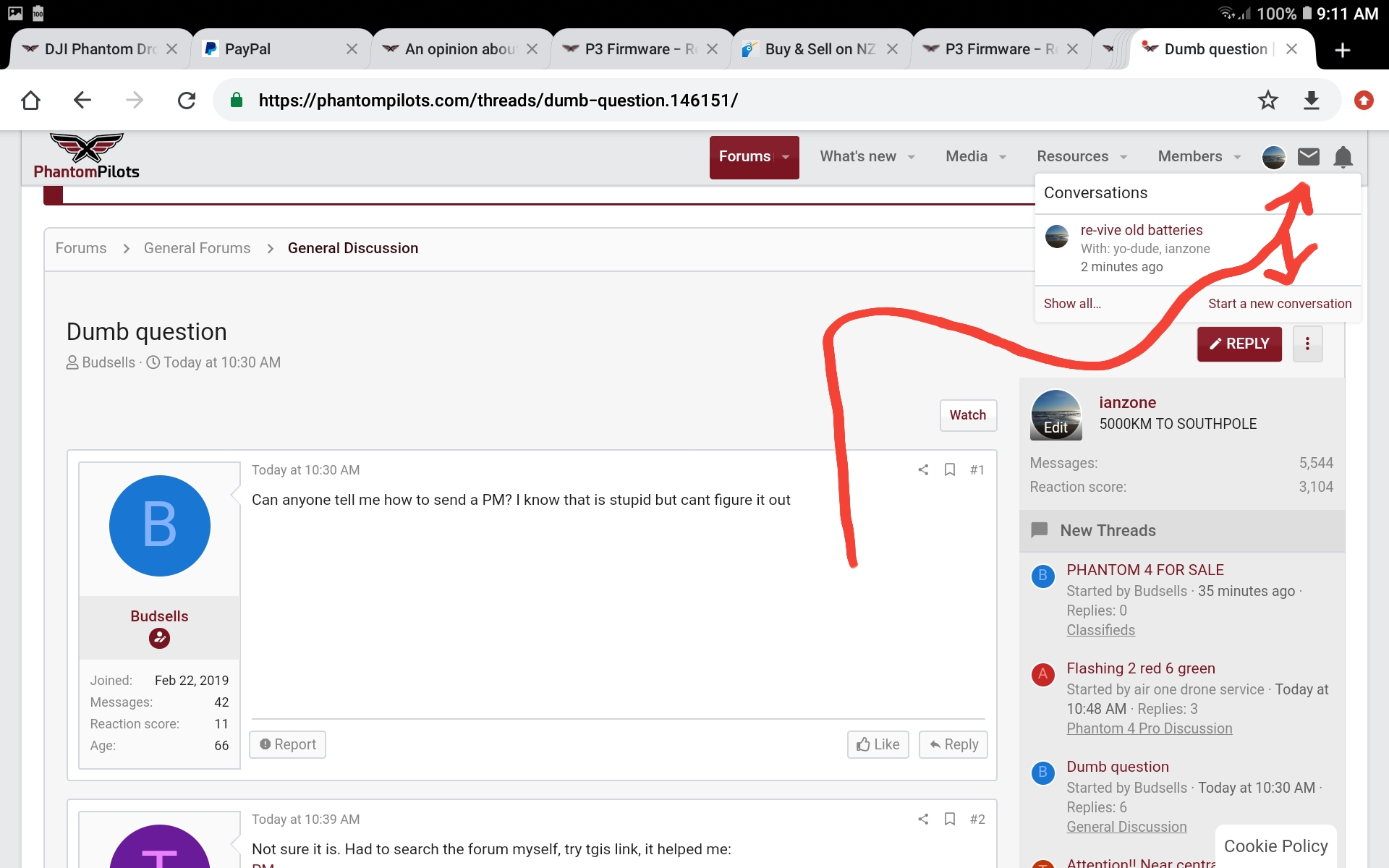Click Show all conversations link
The image size is (1389, 868).
[1072, 304]
